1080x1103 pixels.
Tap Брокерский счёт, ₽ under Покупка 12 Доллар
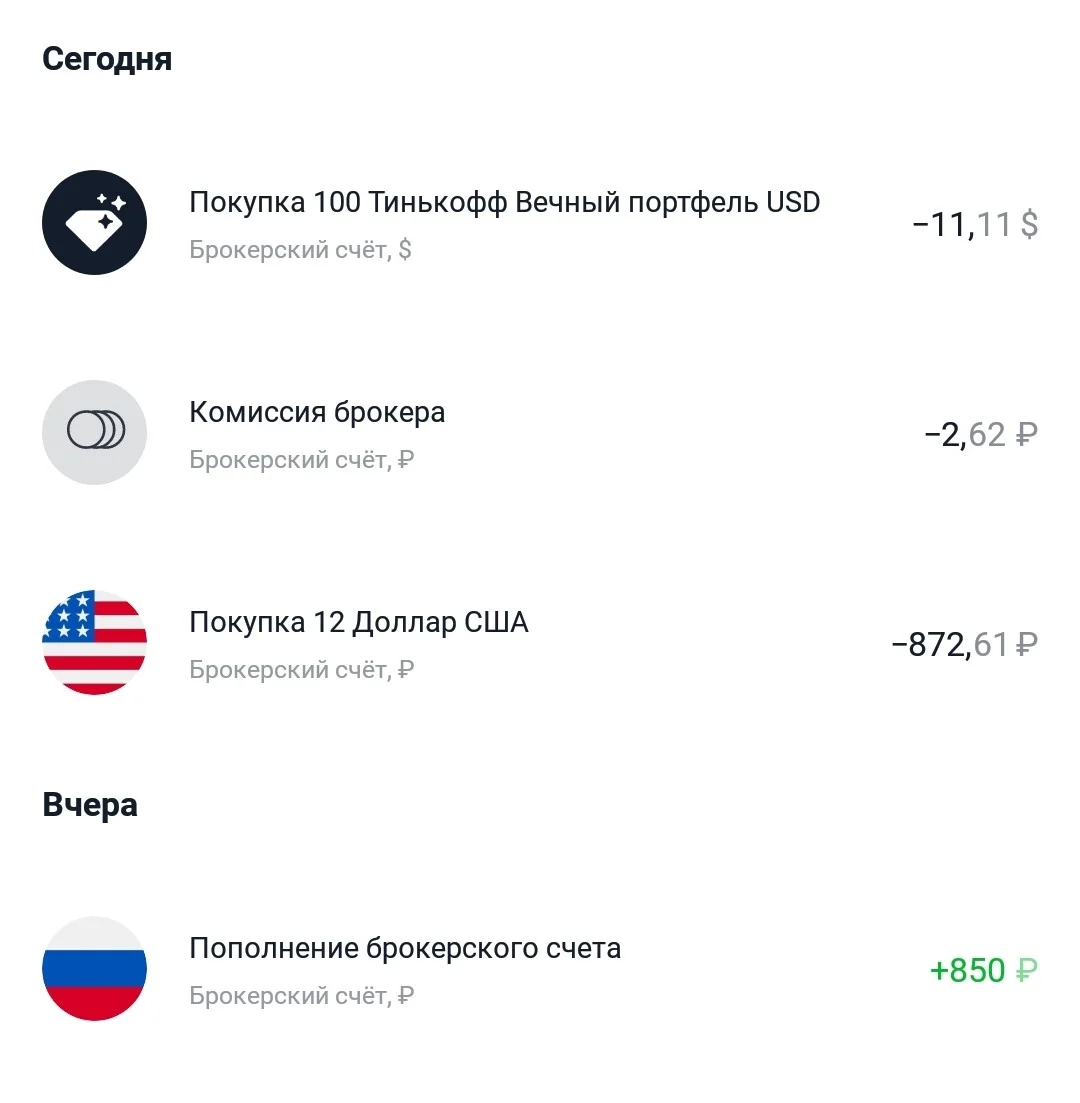[x=302, y=670]
